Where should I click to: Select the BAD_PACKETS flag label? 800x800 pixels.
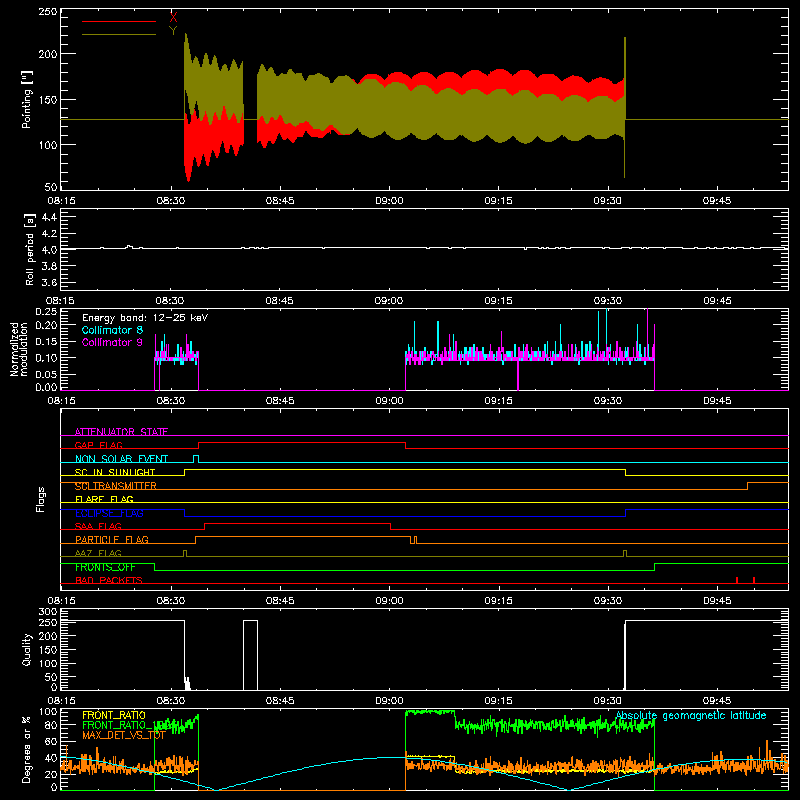109,580
